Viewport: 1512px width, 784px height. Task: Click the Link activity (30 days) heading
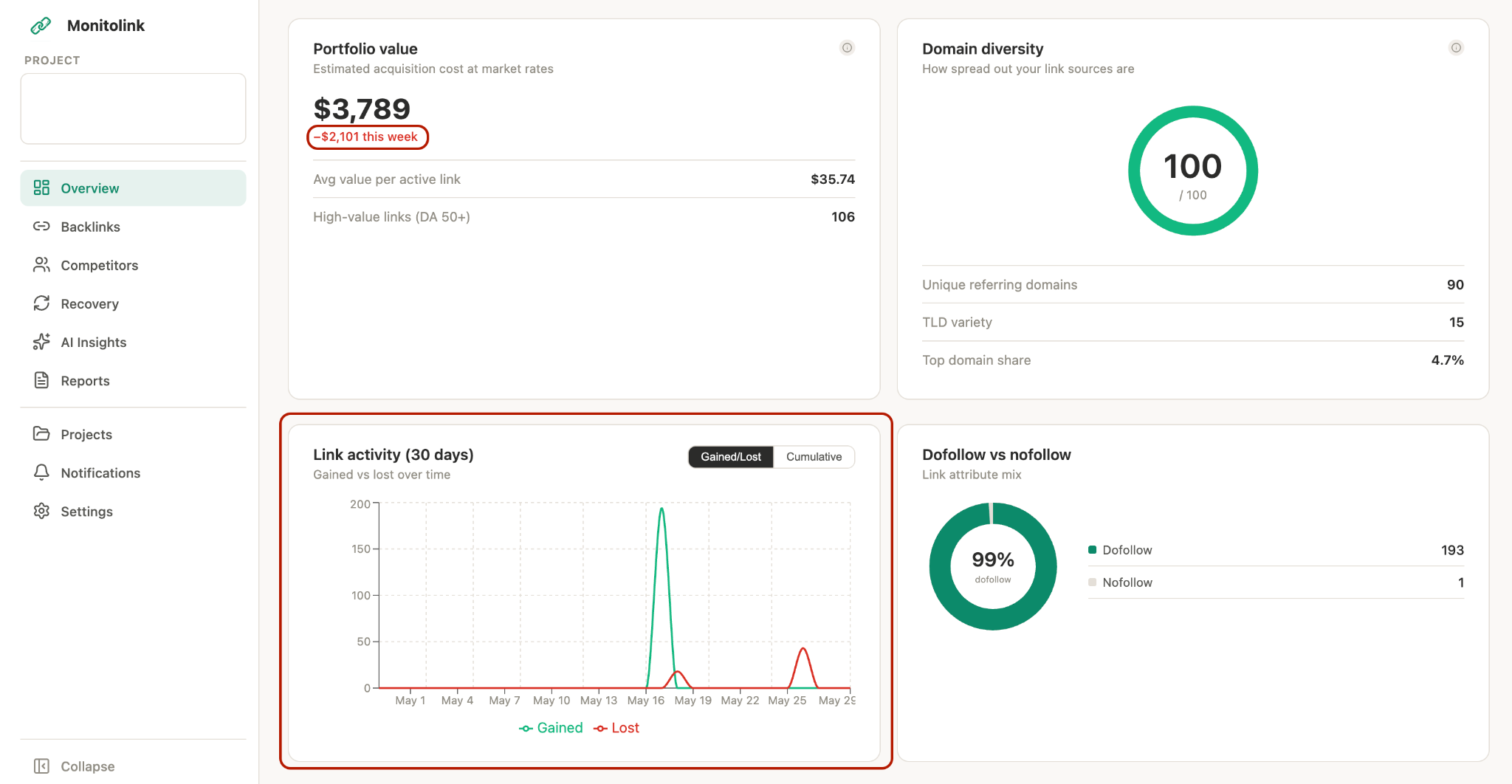[x=394, y=454]
